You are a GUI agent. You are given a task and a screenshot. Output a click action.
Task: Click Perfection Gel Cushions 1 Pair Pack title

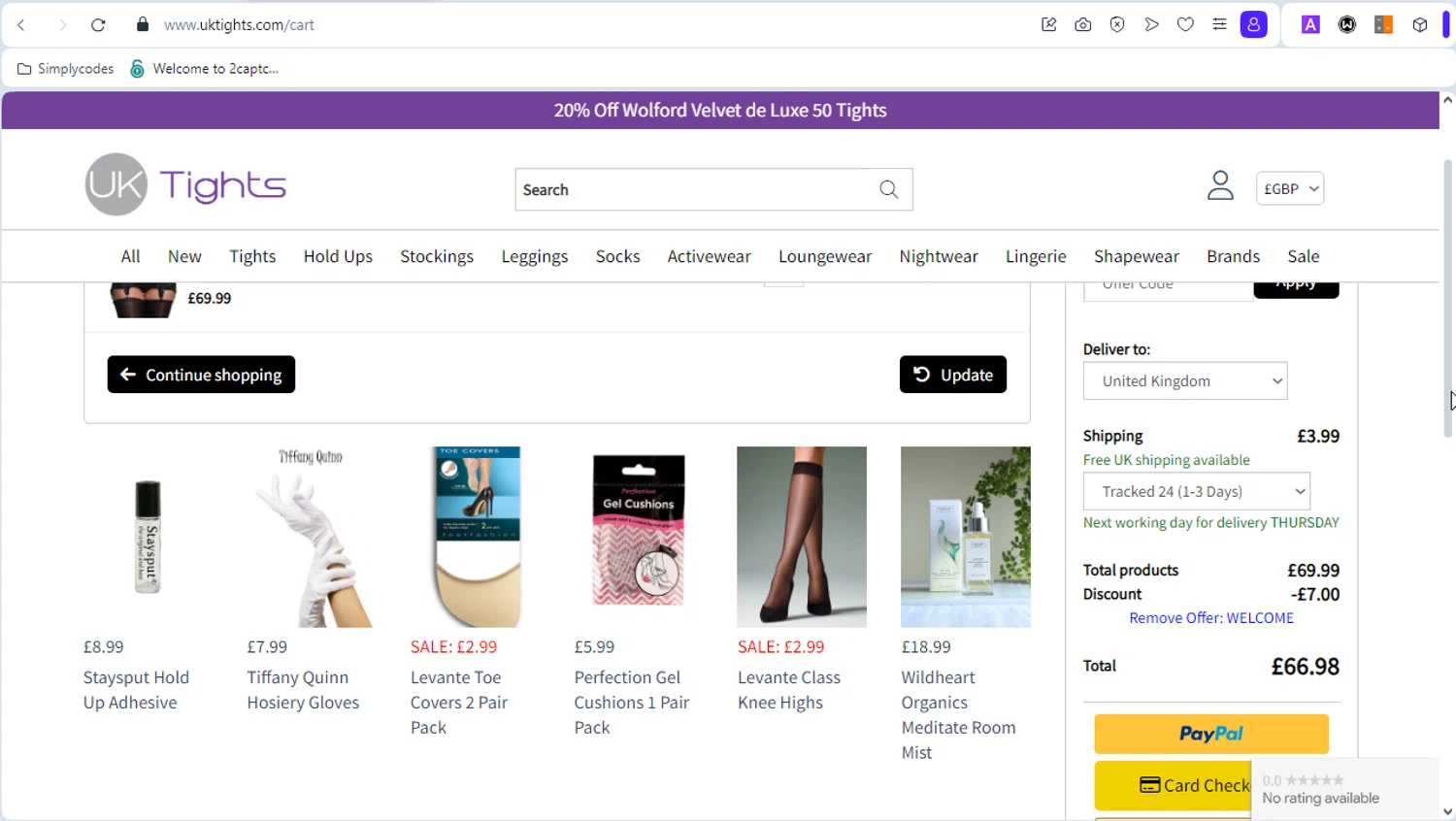point(632,703)
